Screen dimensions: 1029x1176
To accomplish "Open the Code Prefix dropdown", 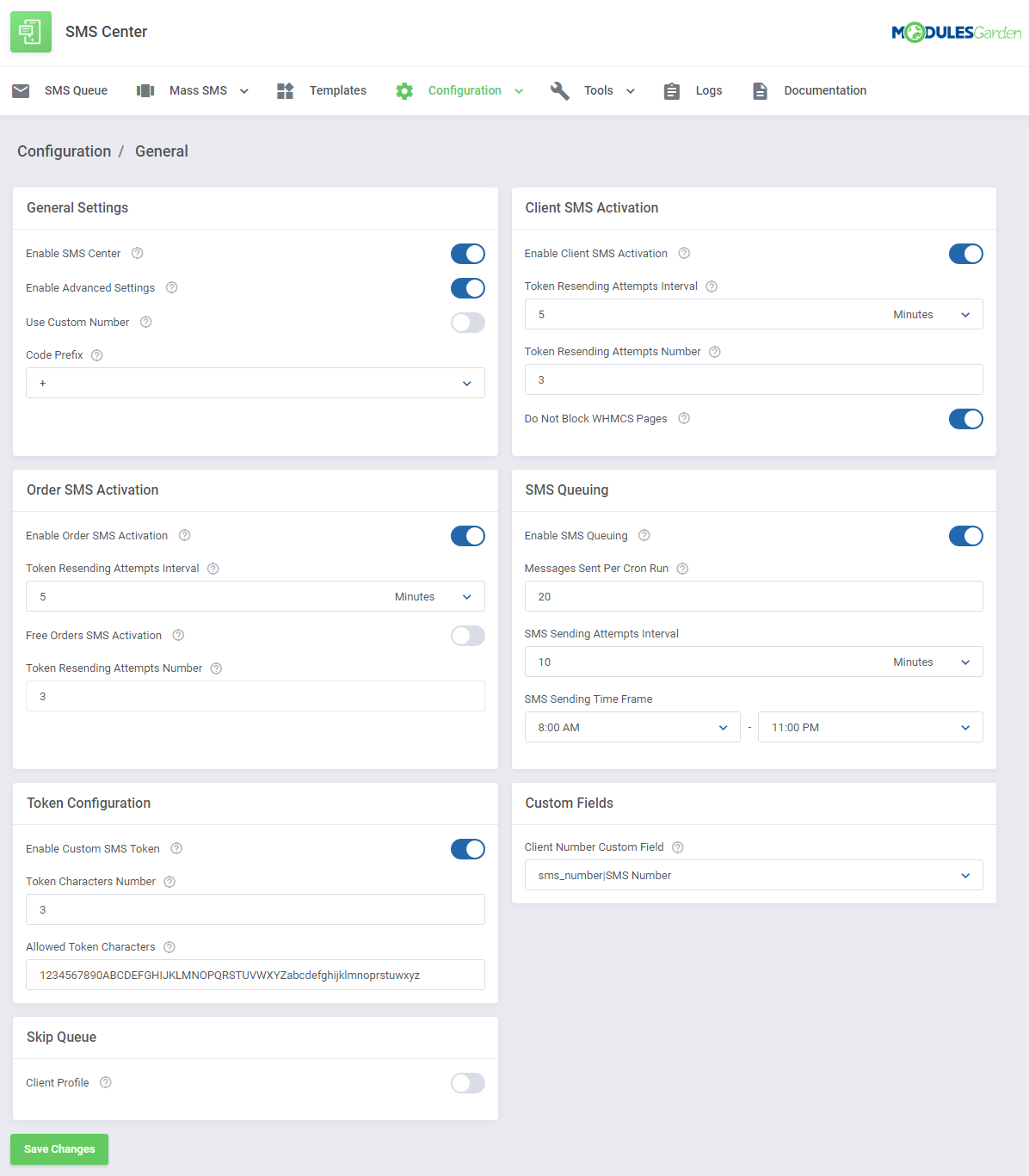I will (x=255, y=384).
